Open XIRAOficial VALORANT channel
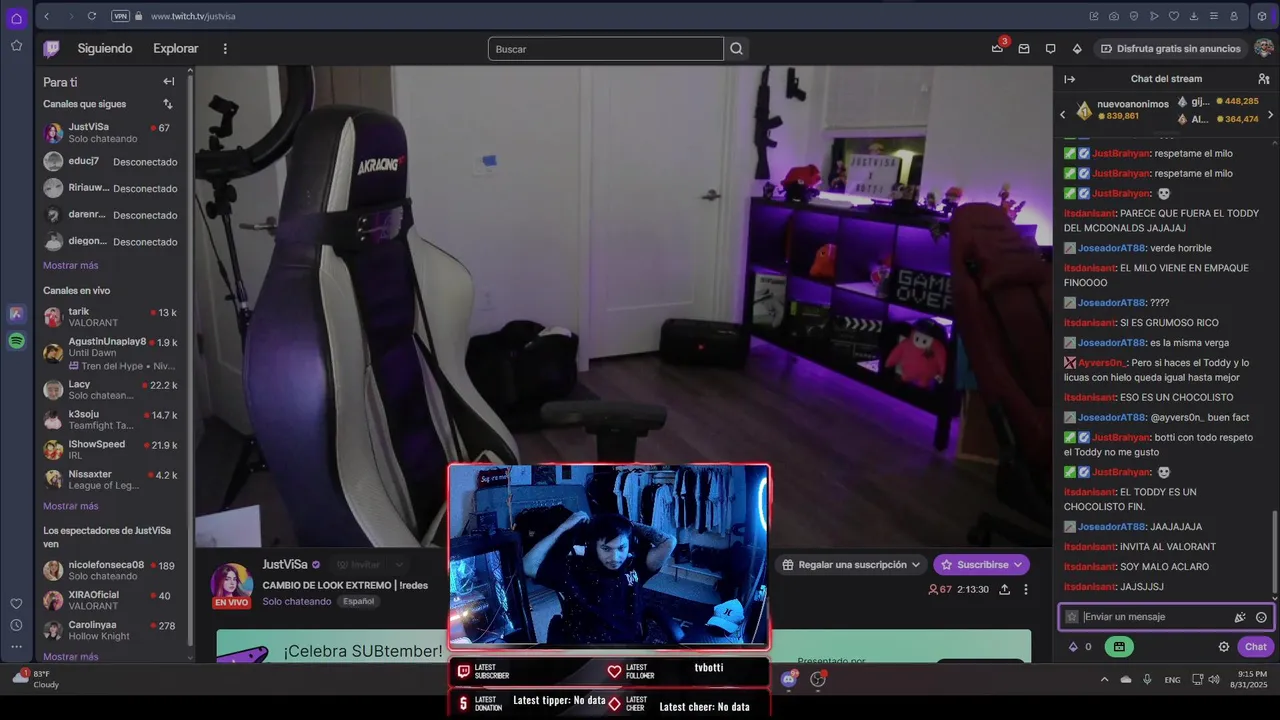This screenshot has width=1280, height=720. coord(110,601)
